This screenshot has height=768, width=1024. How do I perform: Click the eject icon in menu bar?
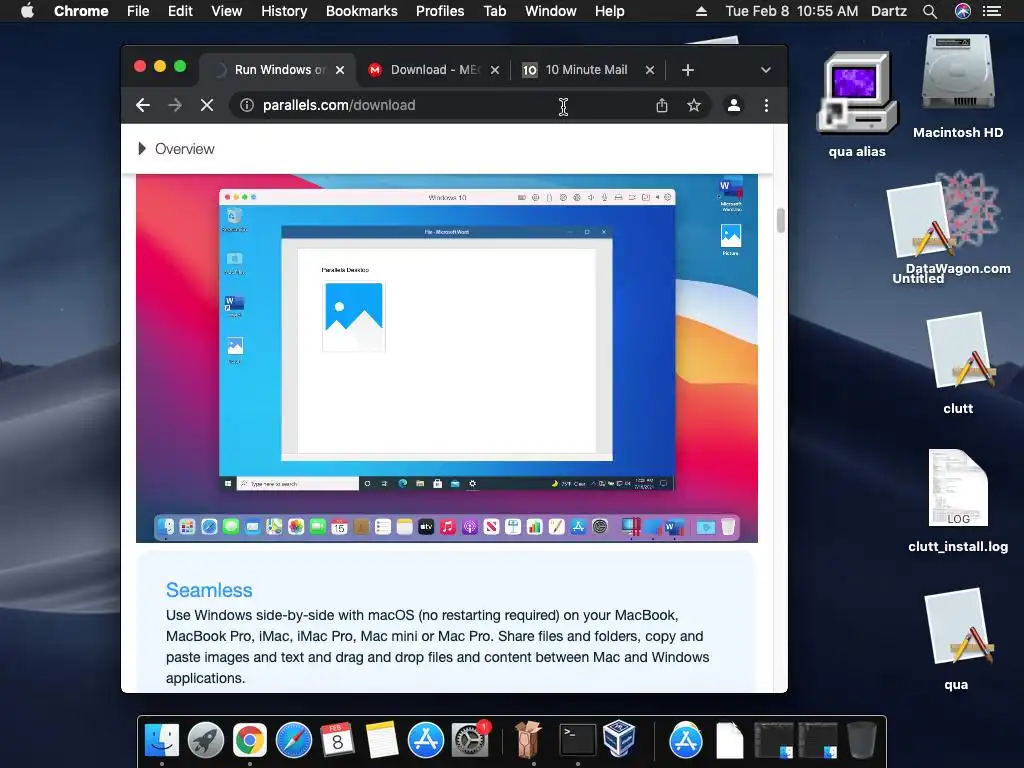(701, 11)
